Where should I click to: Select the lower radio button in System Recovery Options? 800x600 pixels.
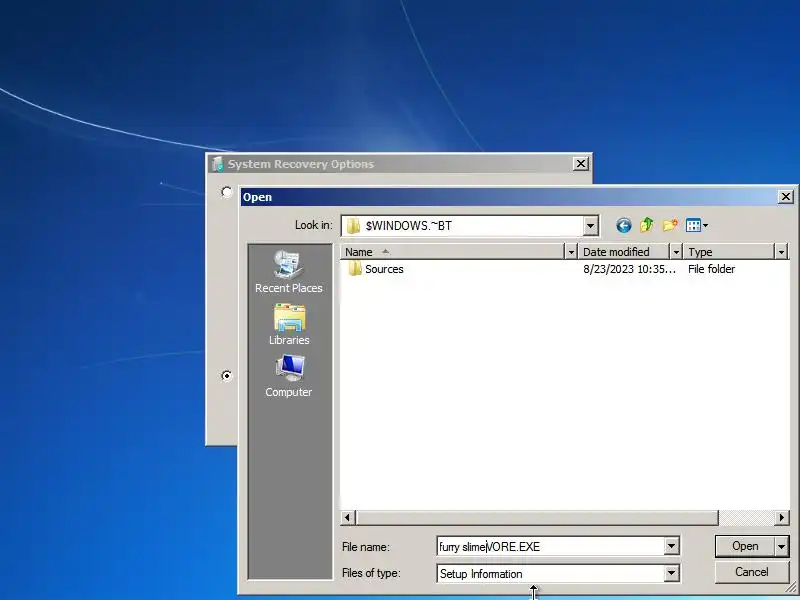click(227, 376)
